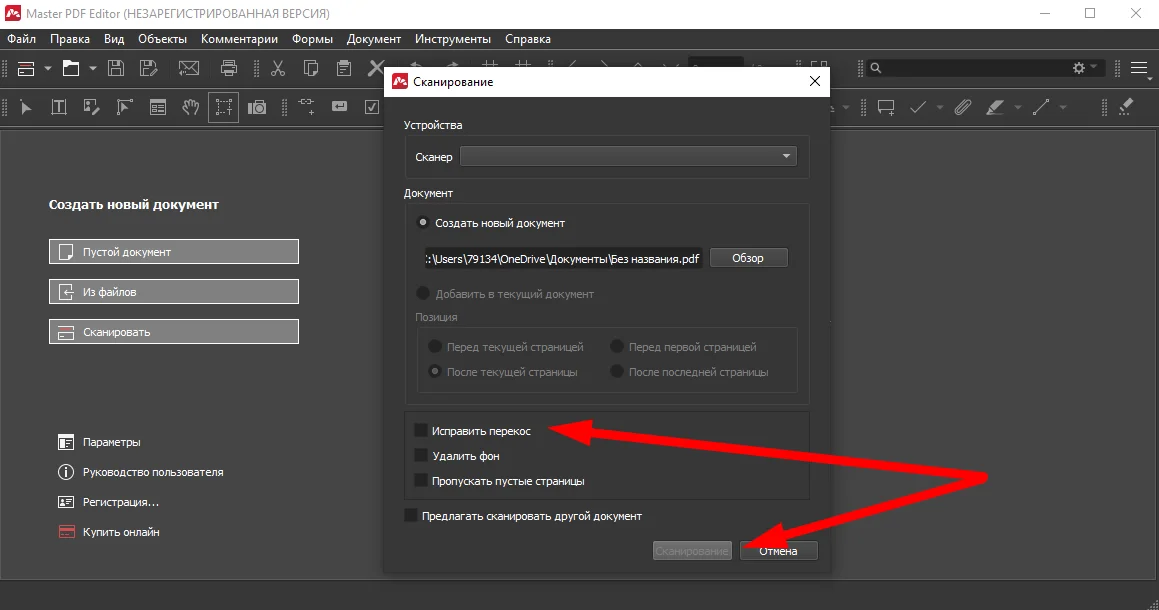Click the paperclip attach file icon
This screenshot has height=610, width=1159.
pos(962,107)
